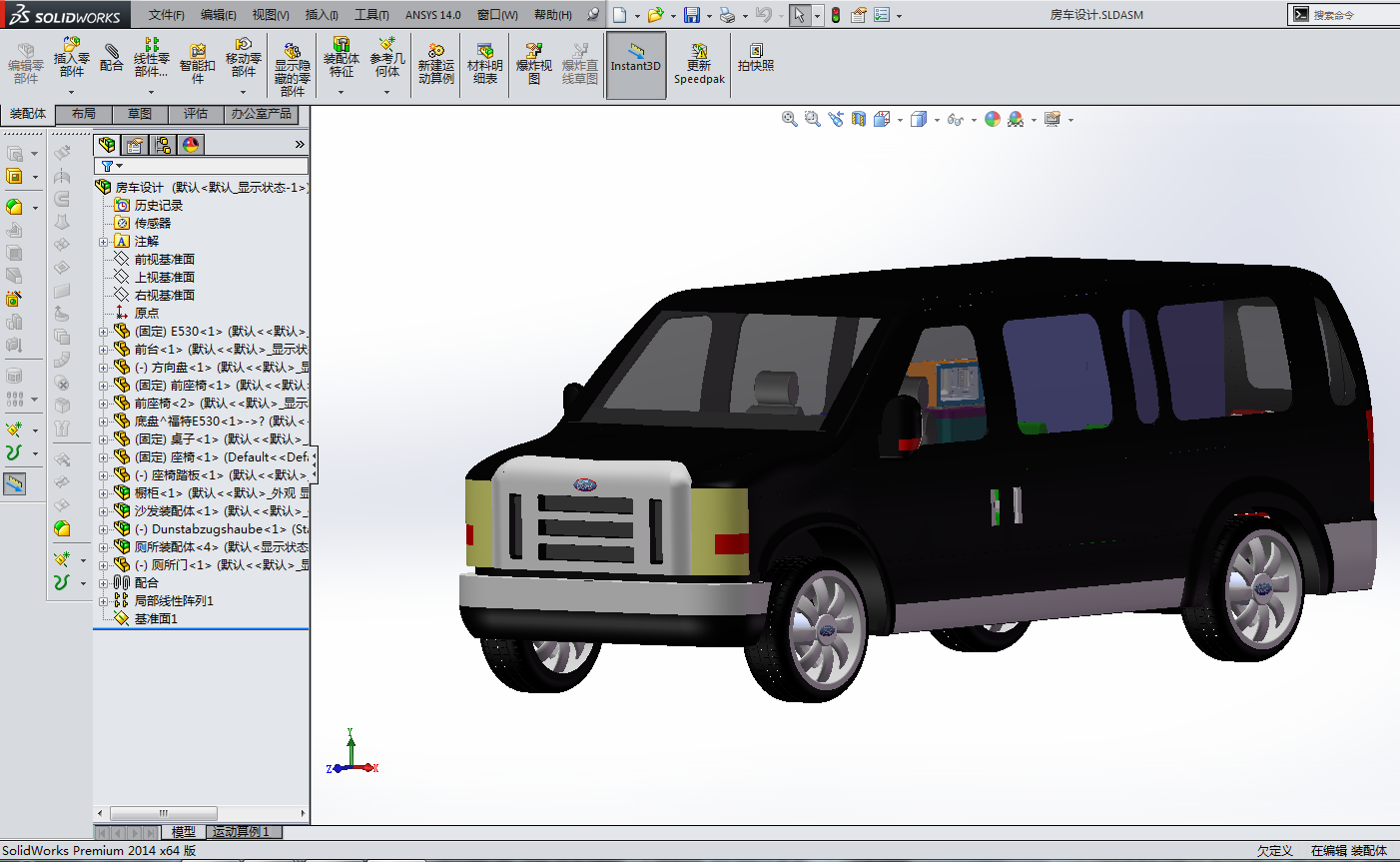Click the Exploded View (爆炸视图) tool
The height and width of the screenshot is (862, 1400).
point(534,64)
